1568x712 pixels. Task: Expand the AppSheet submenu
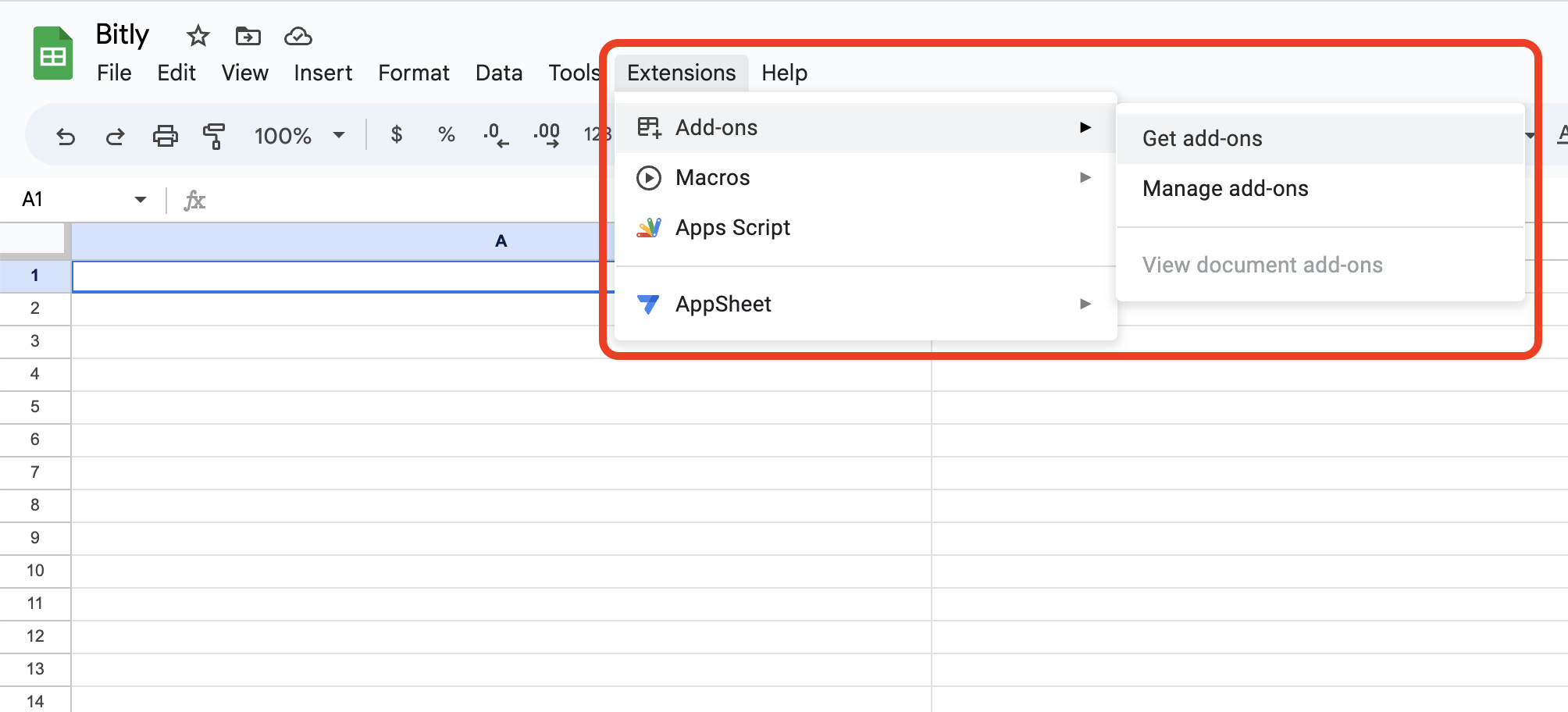864,304
